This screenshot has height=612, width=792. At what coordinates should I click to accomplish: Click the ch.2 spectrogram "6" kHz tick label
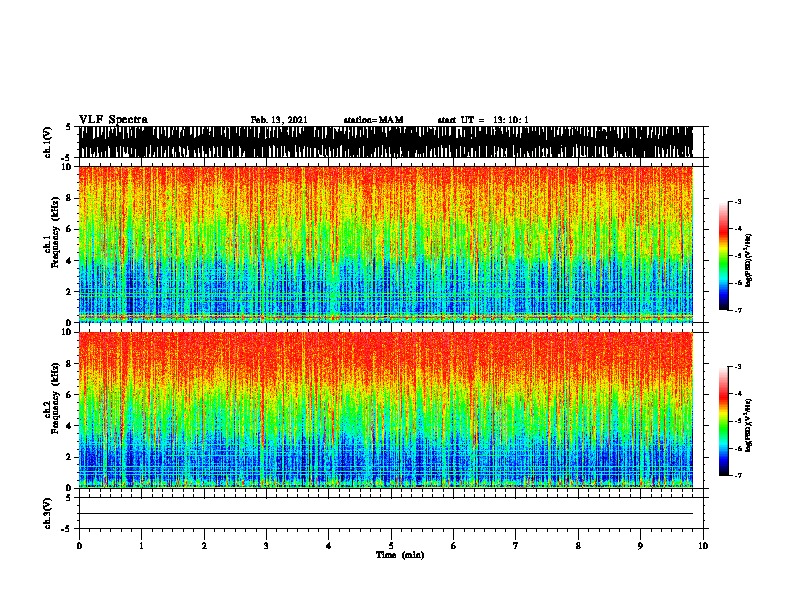(70, 394)
